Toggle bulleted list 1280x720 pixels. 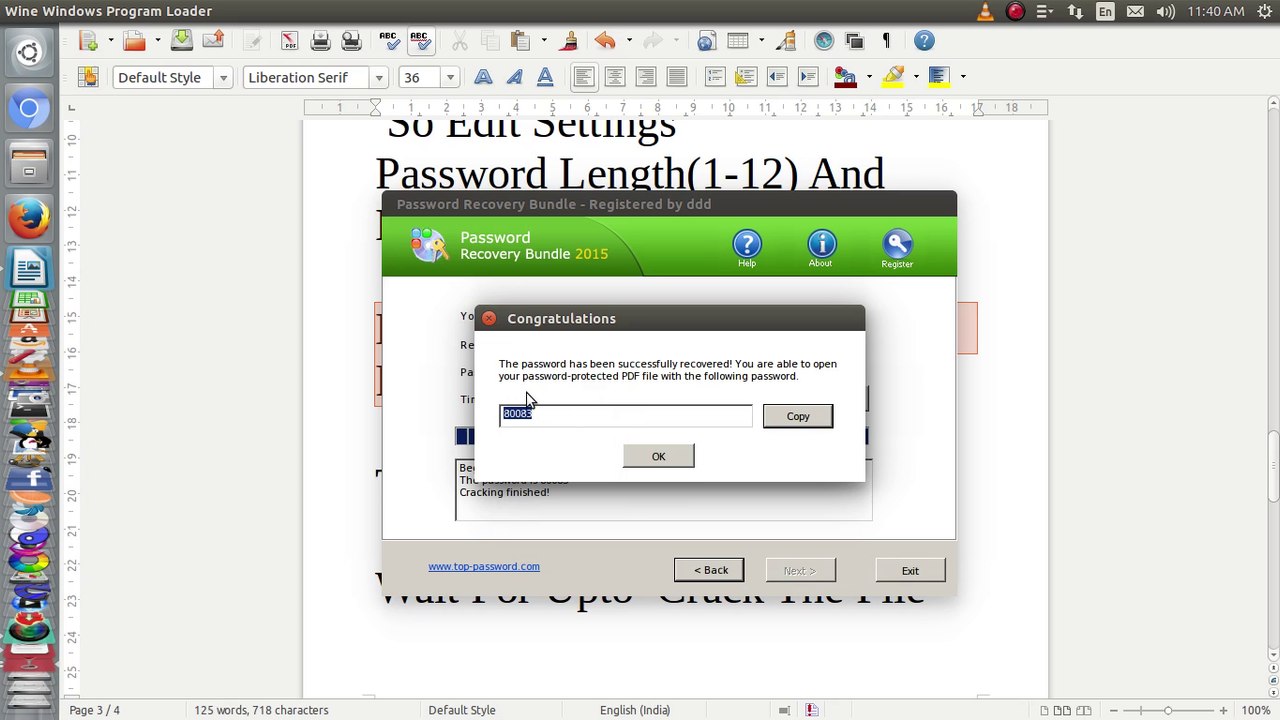point(746,77)
